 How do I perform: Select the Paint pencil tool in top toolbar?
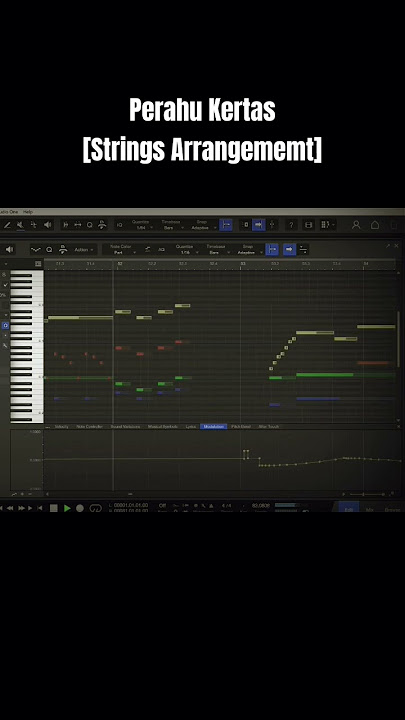point(7,225)
